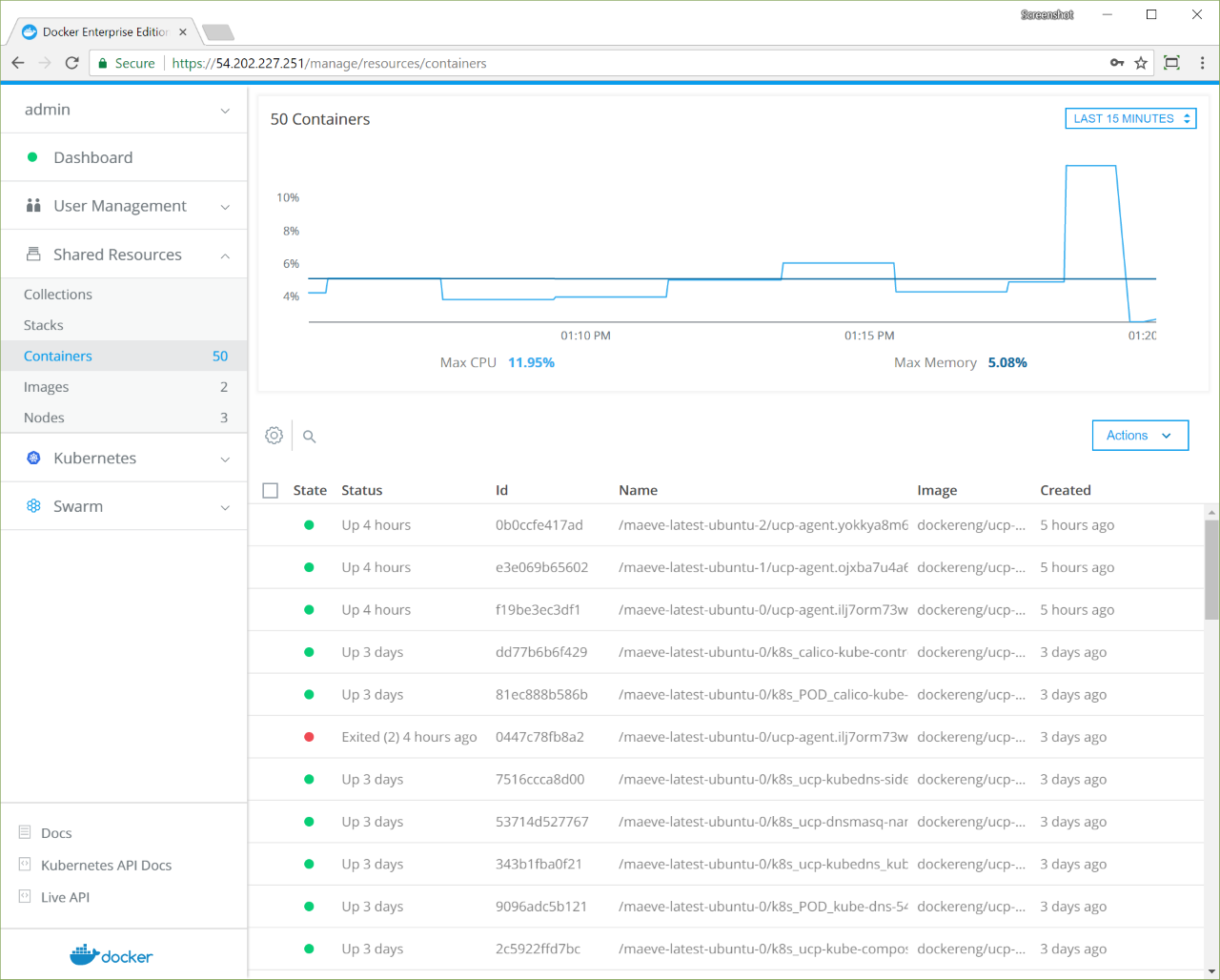This screenshot has height=980, width=1220.
Task: Click the container list vertical scrollbar thumb
Action: 1211,570
